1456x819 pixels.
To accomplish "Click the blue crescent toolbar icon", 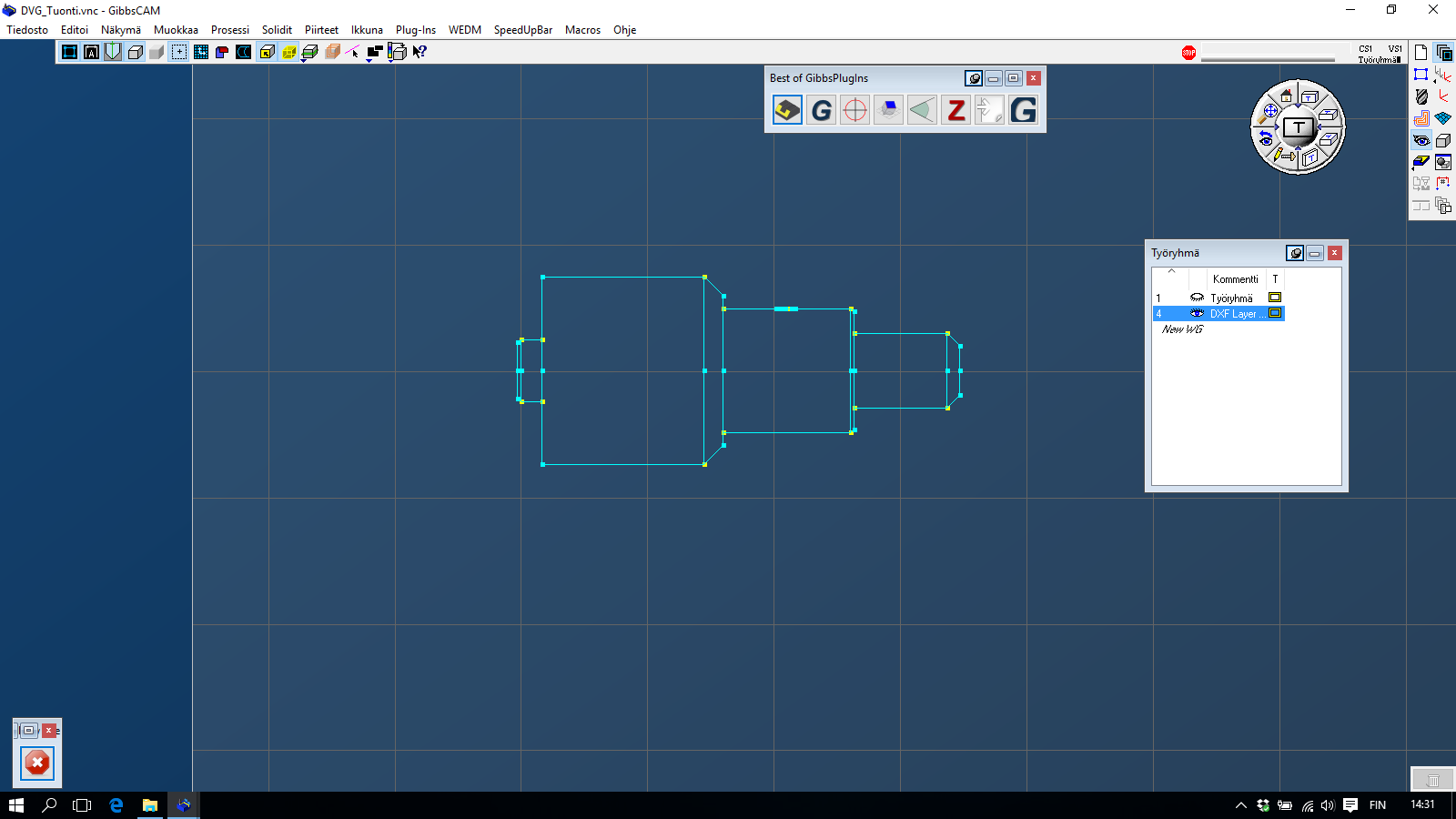I will tap(244, 52).
